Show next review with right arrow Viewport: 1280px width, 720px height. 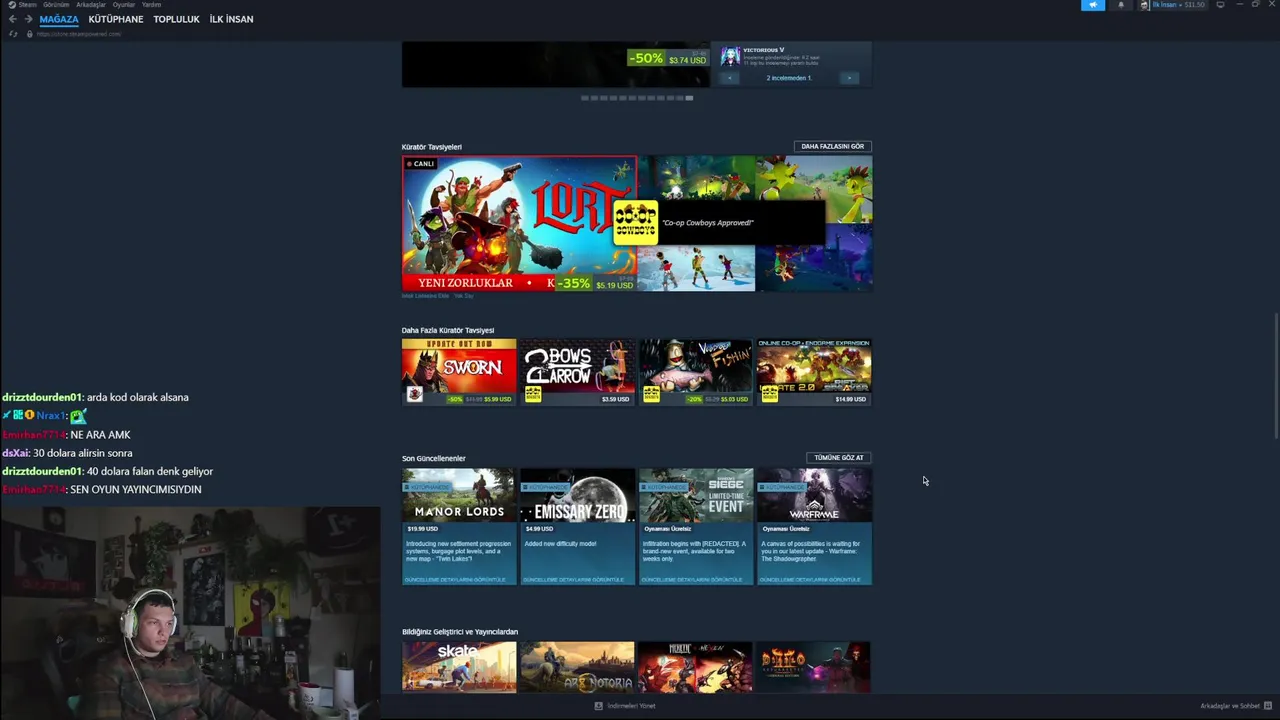click(x=849, y=77)
